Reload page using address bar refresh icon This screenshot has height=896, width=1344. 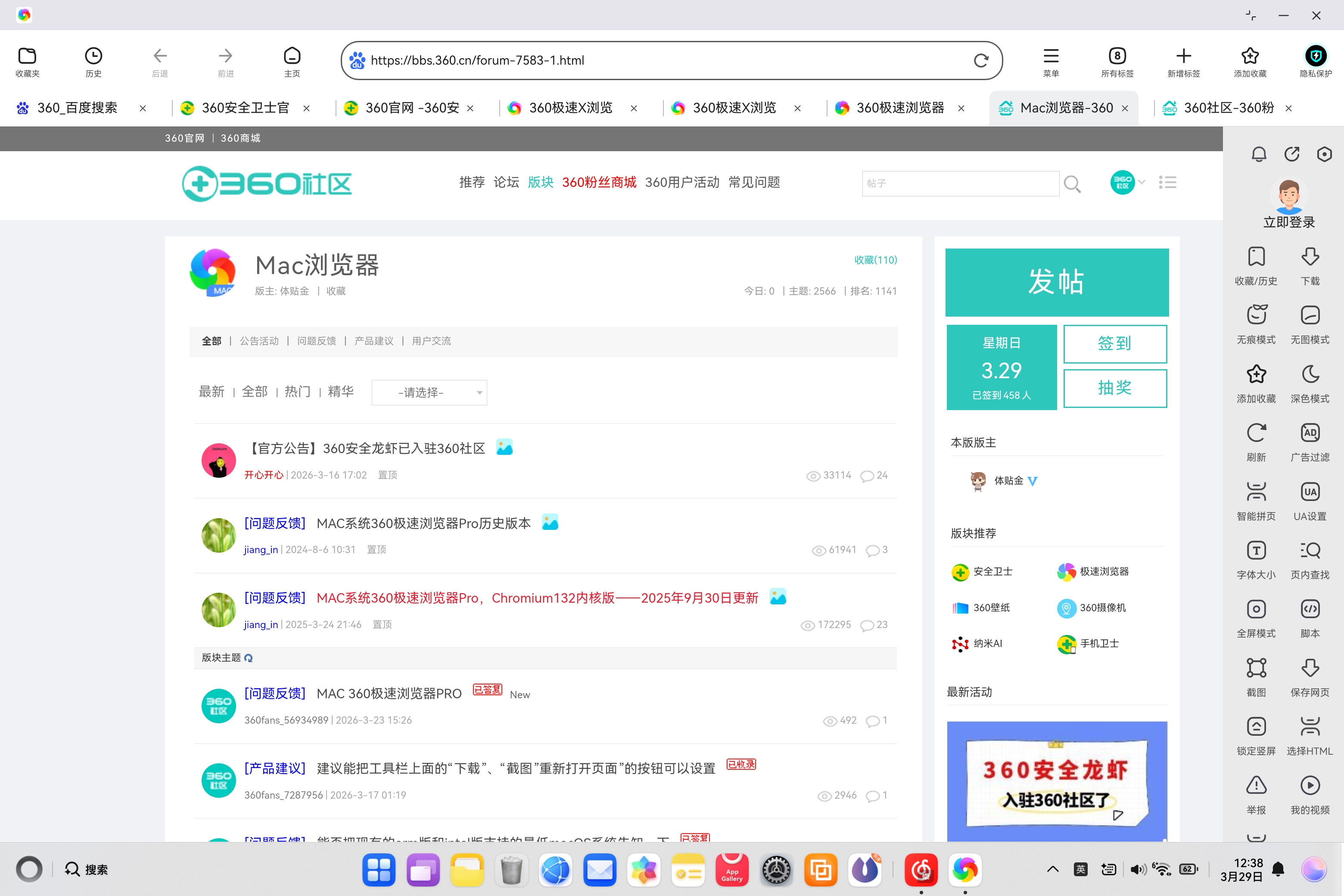point(981,61)
